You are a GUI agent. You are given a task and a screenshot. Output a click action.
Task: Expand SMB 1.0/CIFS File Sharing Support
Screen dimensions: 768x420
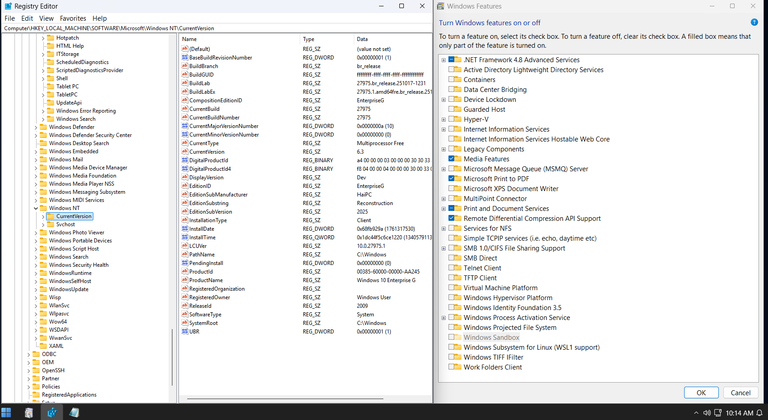click(x=444, y=248)
